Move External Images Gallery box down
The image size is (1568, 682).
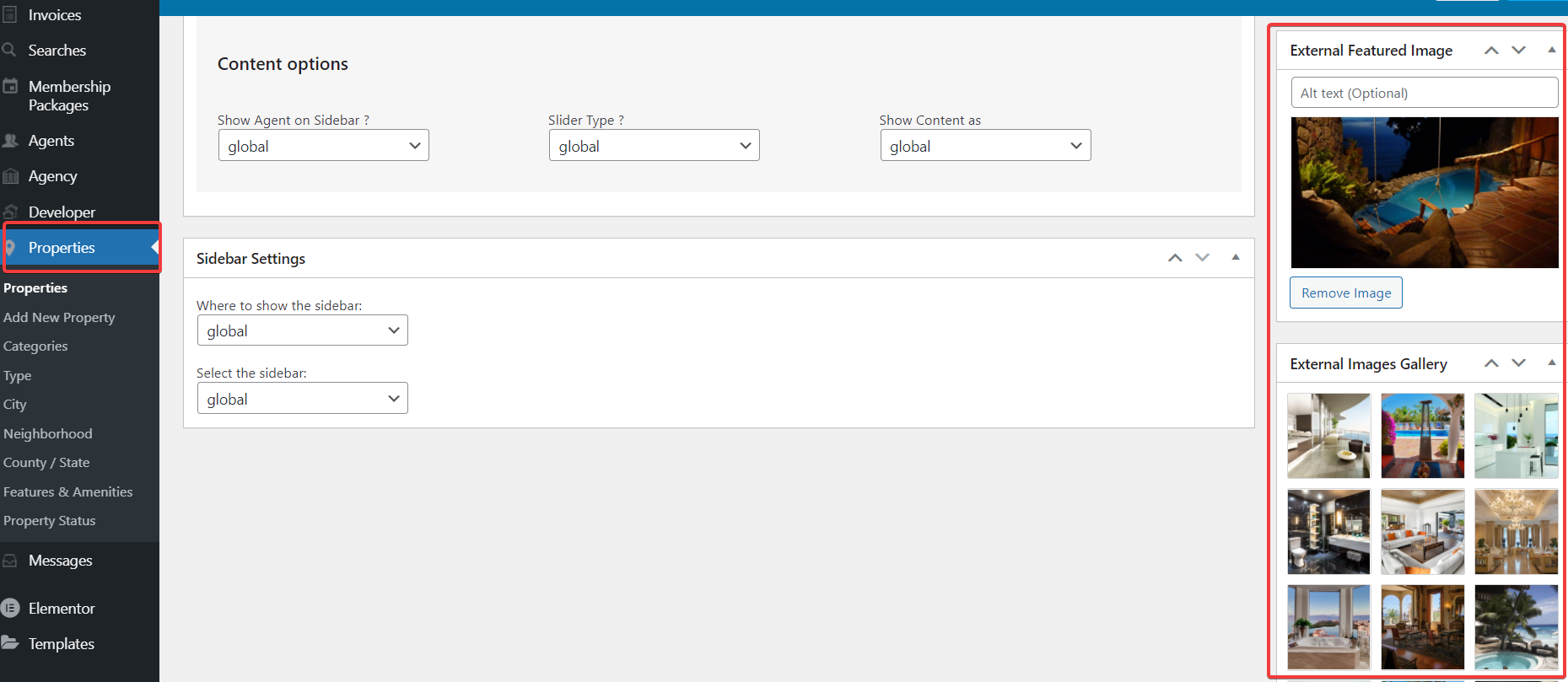1519,363
